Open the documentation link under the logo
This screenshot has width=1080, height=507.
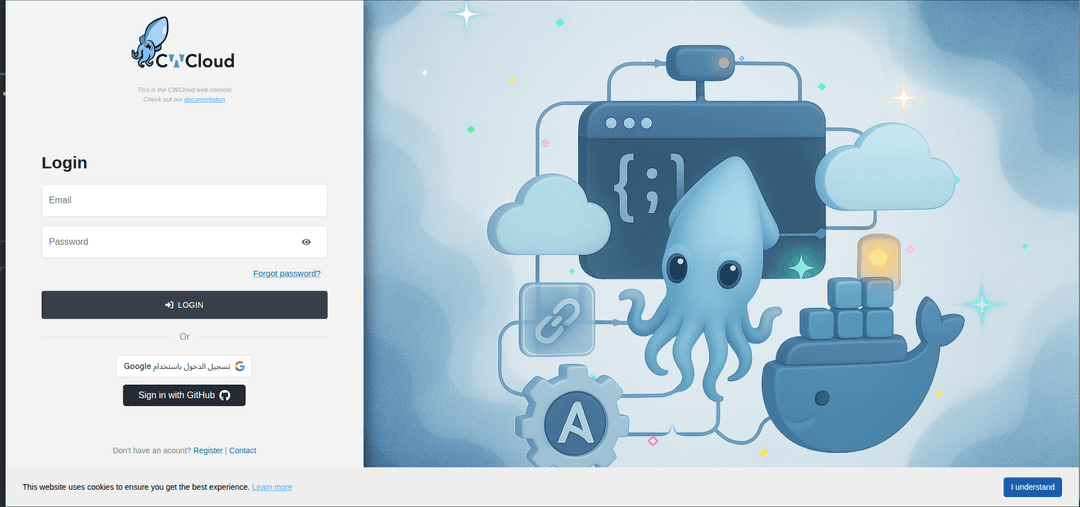[204, 100]
